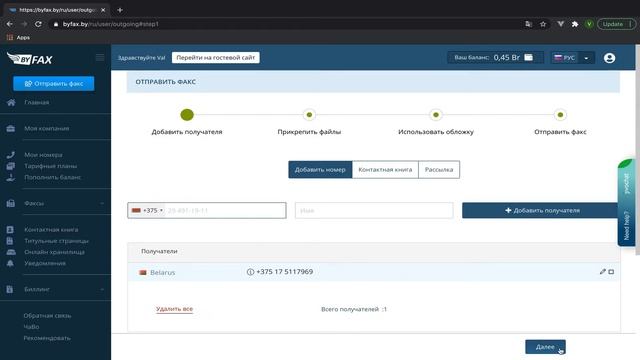Click the icon beside Пополнить баланс
Image resolution: width=640 pixels, height=360 pixels.
tap(11, 178)
